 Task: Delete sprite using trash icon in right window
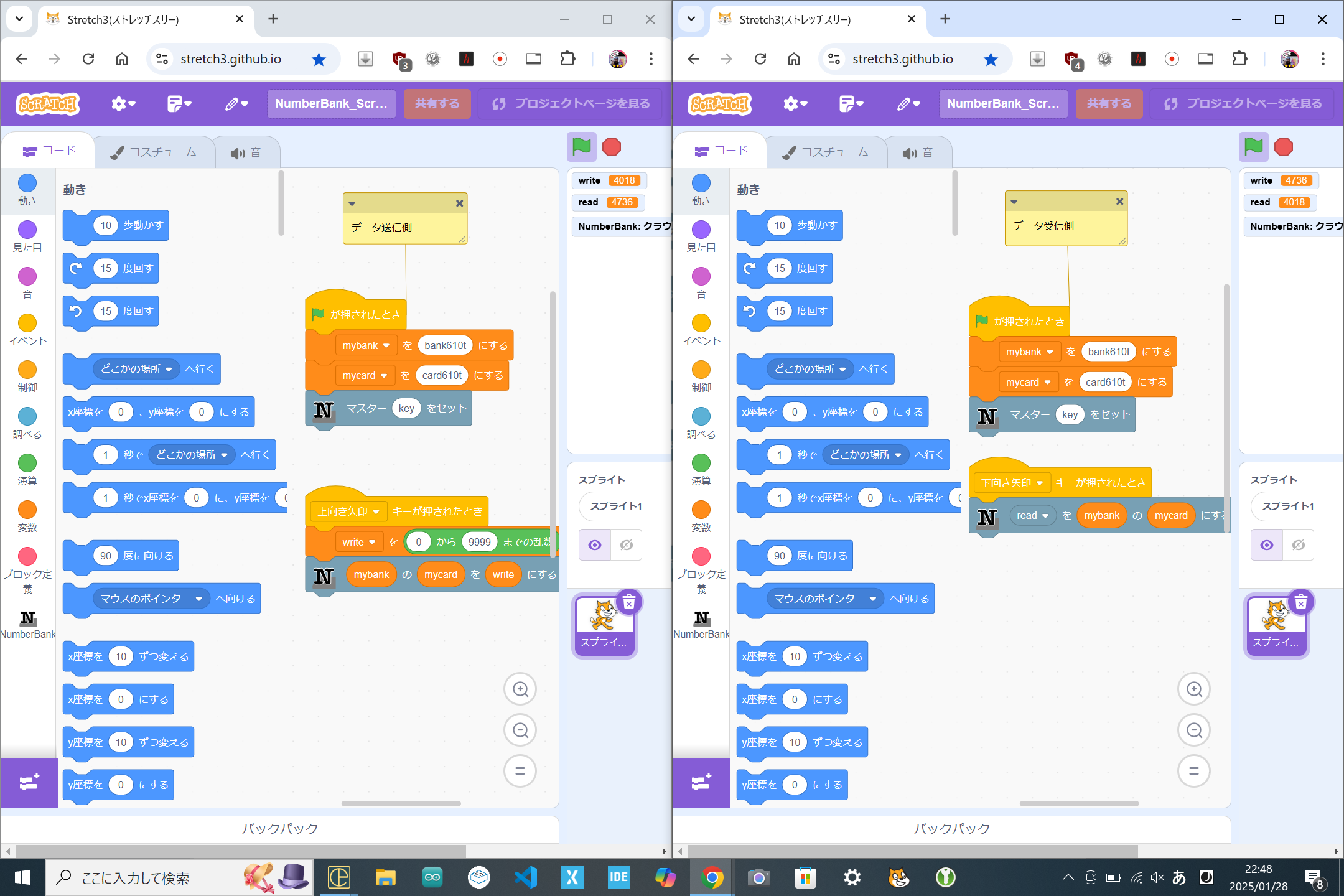point(1300,602)
